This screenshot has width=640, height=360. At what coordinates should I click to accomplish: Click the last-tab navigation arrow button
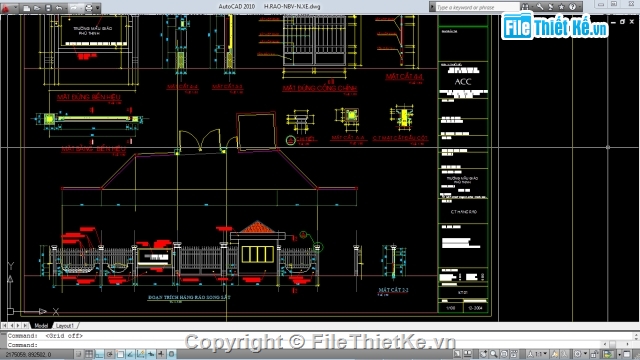click(26, 326)
